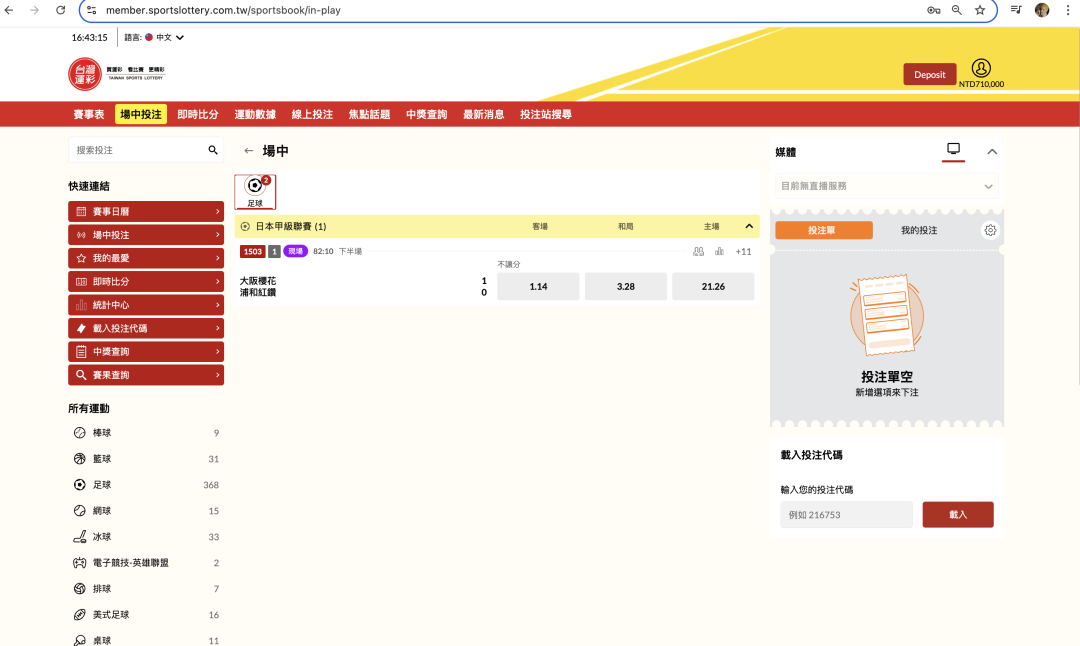This screenshot has width=1080, height=646.
Task: Click the Taiwan Sports Lottery logo
Action: tap(116, 74)
